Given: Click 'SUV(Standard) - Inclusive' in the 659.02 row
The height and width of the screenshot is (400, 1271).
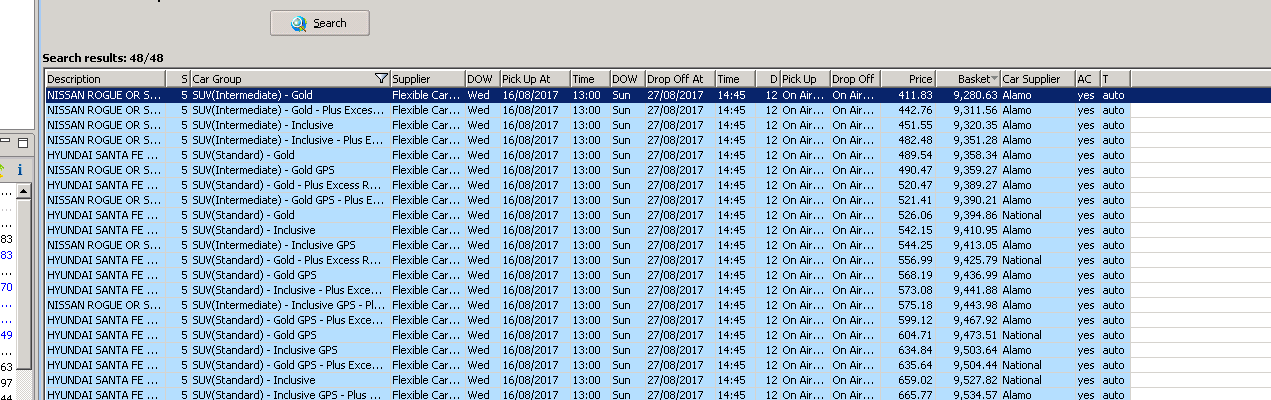Looking at the screenshot, I should tap(254, 380).
